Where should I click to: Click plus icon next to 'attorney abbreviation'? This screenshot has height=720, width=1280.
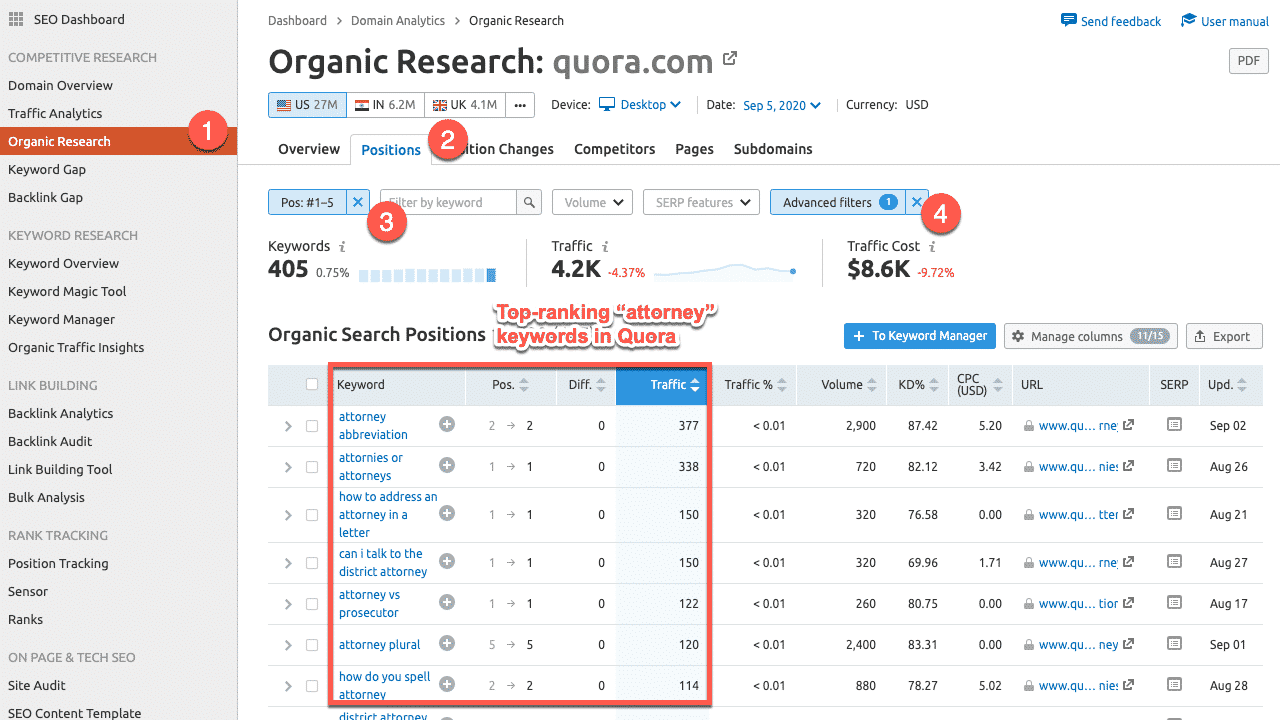point(447,425)
